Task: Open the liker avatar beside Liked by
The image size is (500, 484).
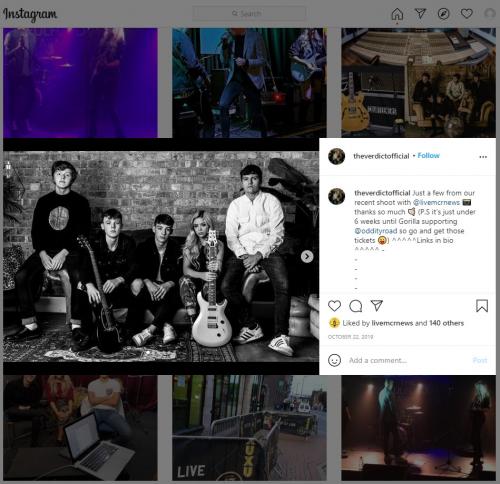Action: point(334,323)
